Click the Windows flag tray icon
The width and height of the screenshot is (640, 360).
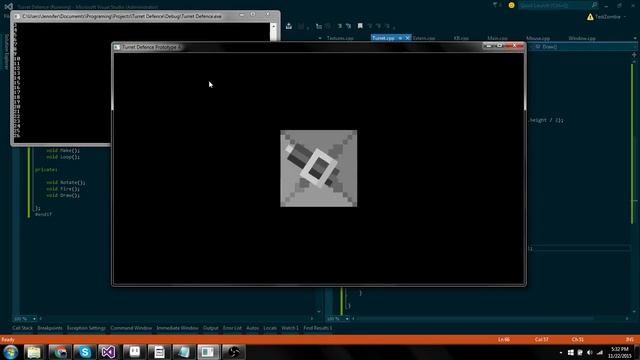[x=571, y=352]
